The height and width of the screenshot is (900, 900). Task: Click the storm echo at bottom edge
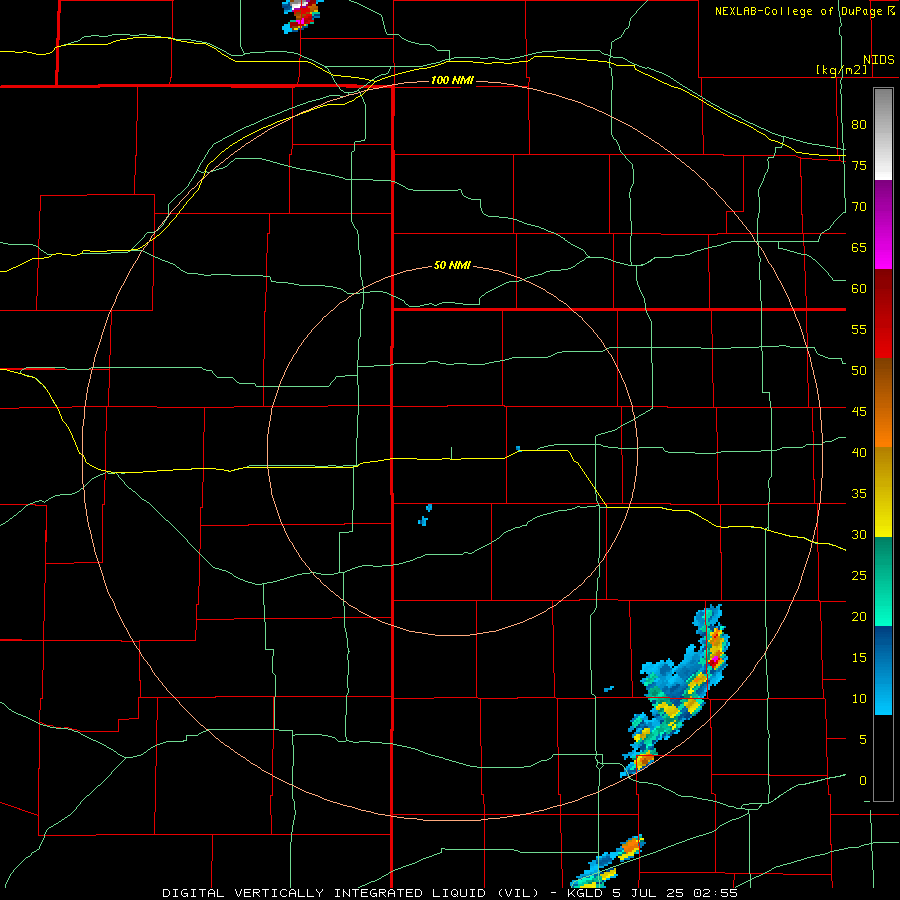[x=608, y=862]
